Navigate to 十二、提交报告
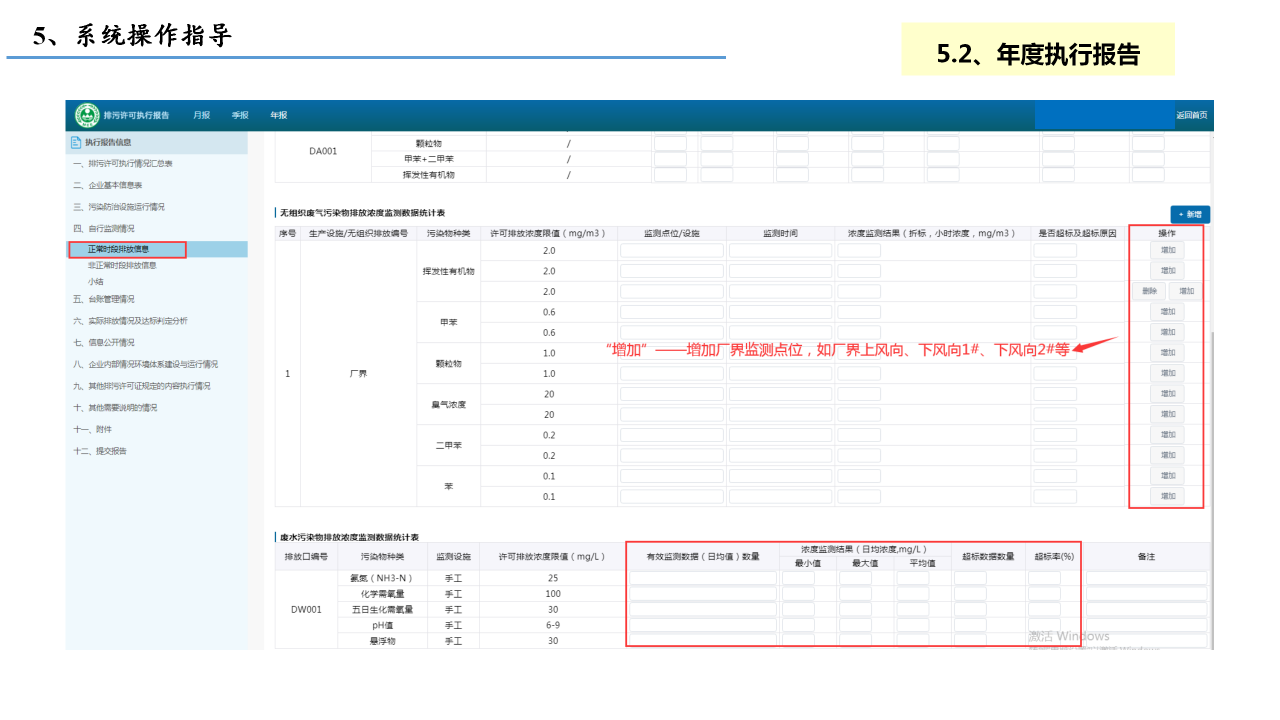Image resolution: width=1280 pixels, height=720 pixels. pyautogui.click(x=100, y=451)
